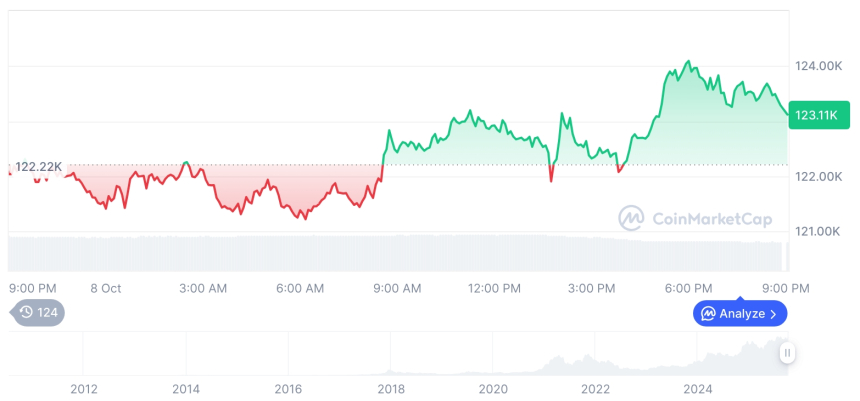Screen dimensions: 860x401
Task: Select the 2022 point on range timeline
Action: (x=595, y=388)
